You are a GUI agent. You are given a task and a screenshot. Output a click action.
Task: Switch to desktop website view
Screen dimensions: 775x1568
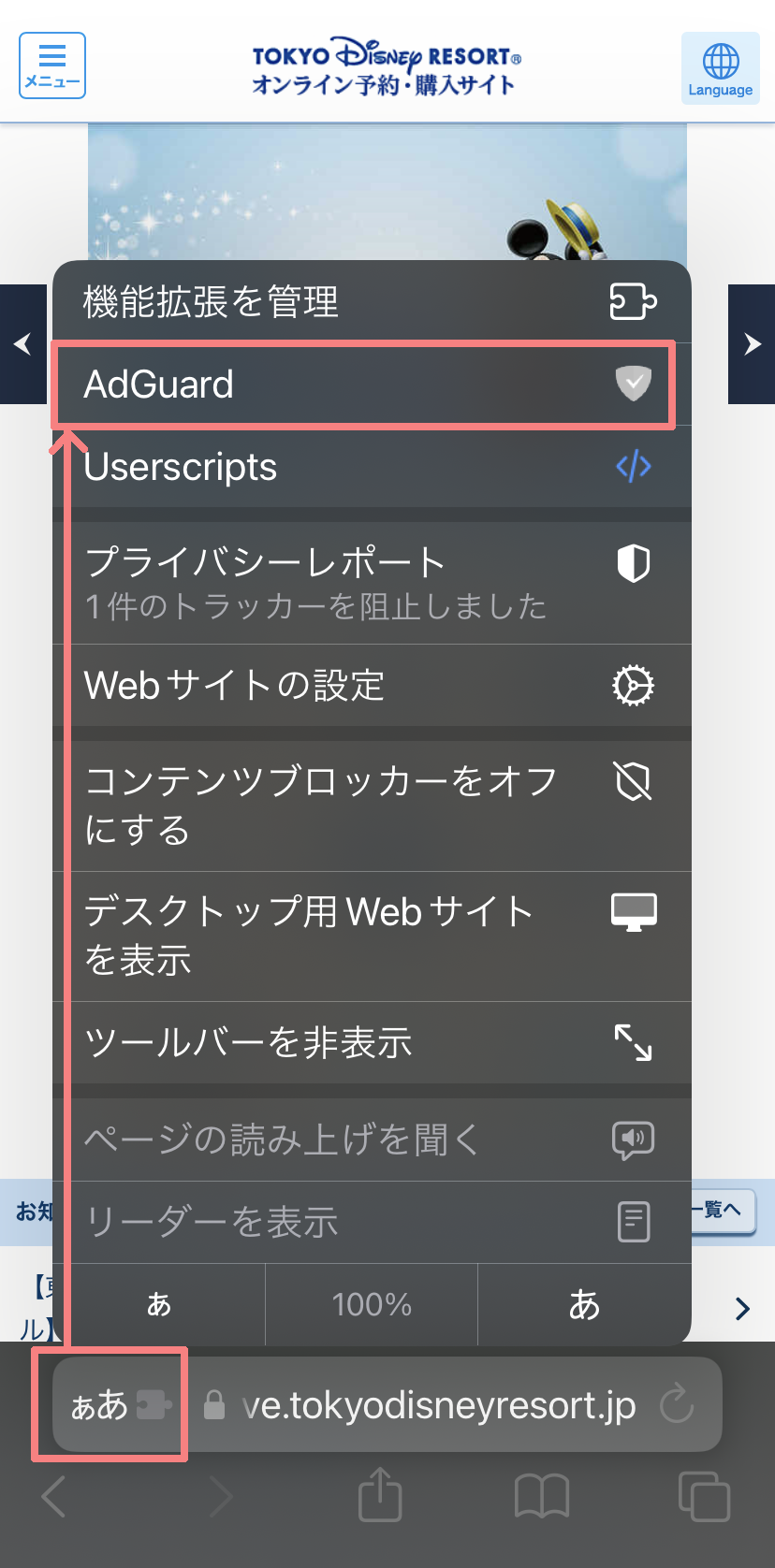[x=372, y=936]
